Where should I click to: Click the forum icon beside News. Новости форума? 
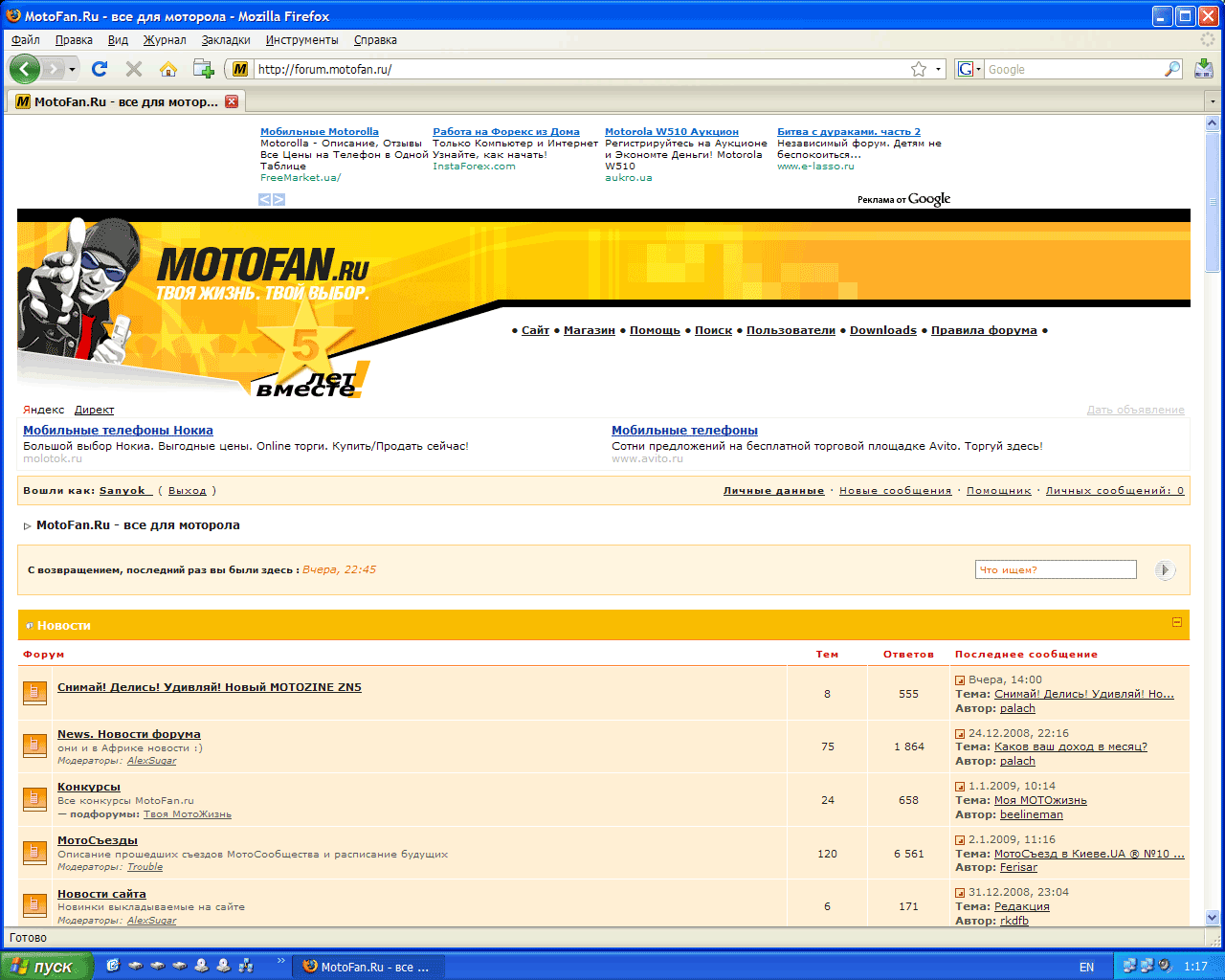point(34,745)
